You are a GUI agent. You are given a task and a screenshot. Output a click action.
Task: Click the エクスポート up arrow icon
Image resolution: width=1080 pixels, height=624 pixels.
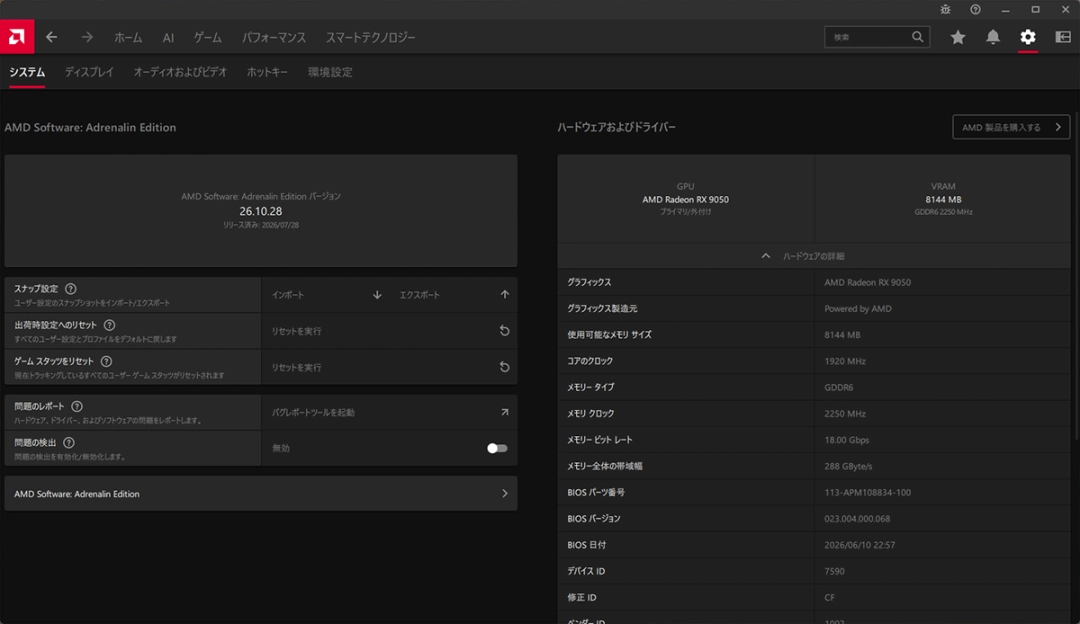[x=505, y=295]
